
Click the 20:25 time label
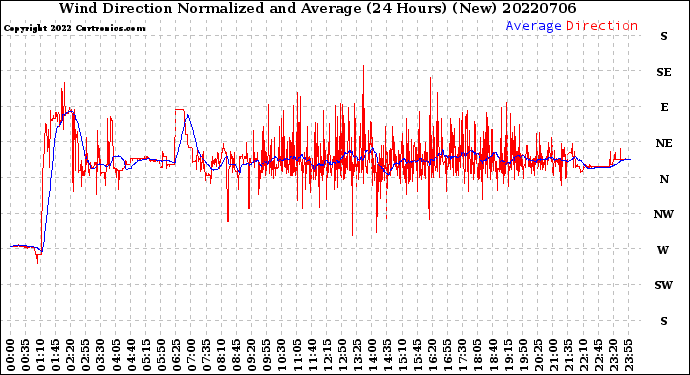[538, 355]
